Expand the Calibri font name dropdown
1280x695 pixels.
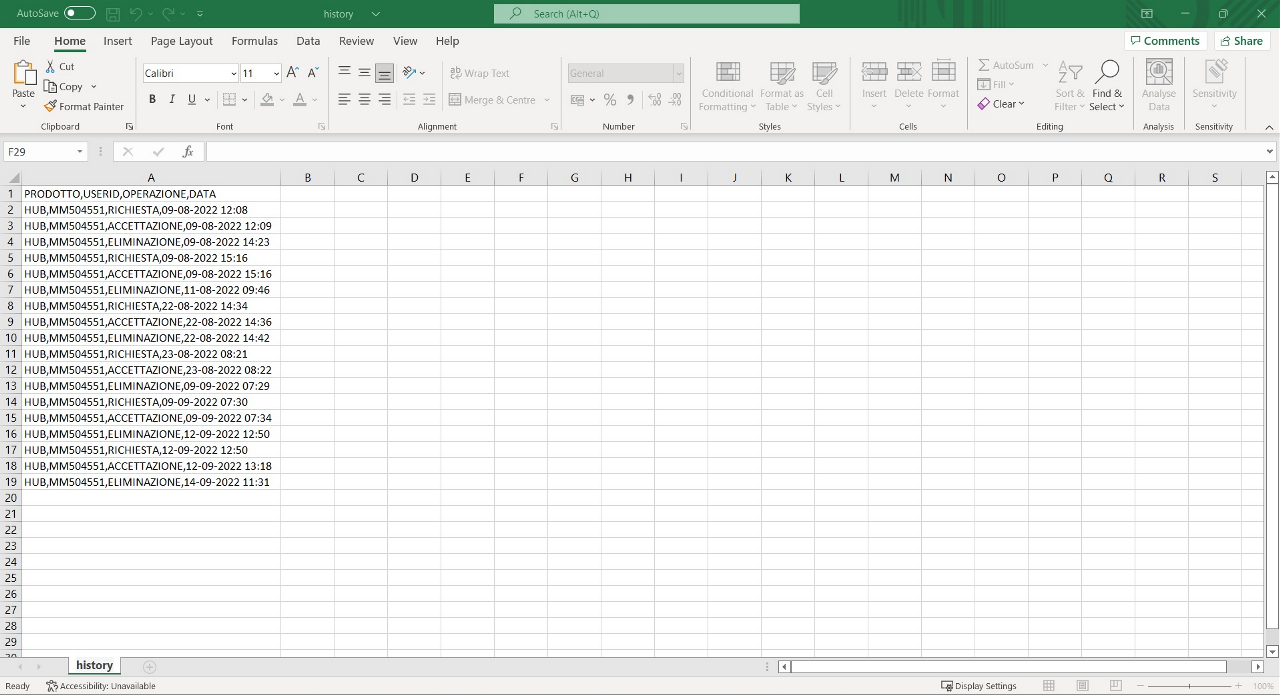click(x=233, y=73)
